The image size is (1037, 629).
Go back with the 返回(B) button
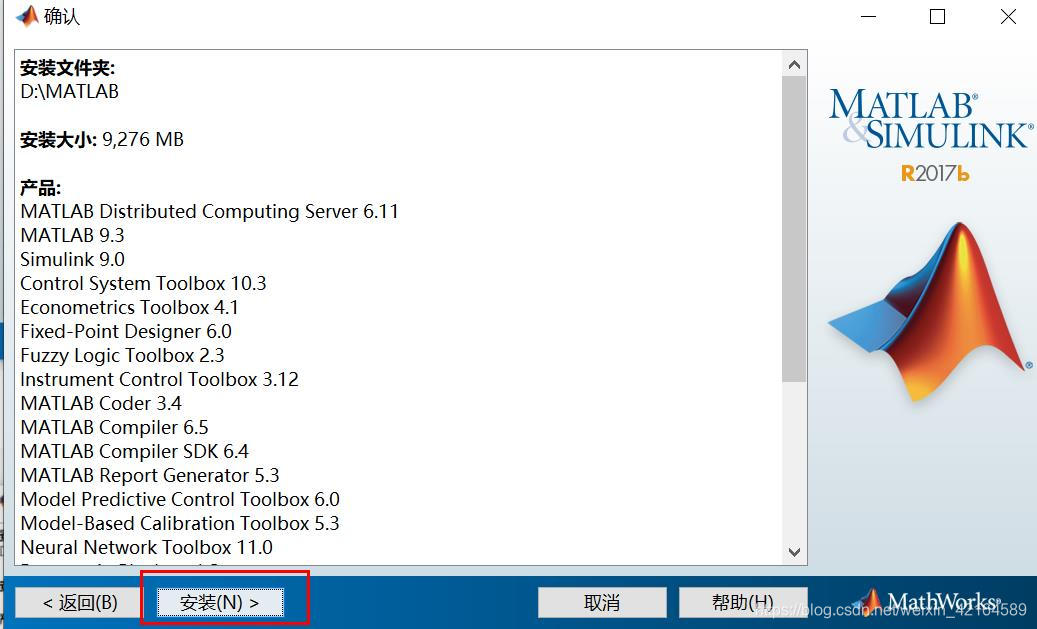click(x=79, y=602)
